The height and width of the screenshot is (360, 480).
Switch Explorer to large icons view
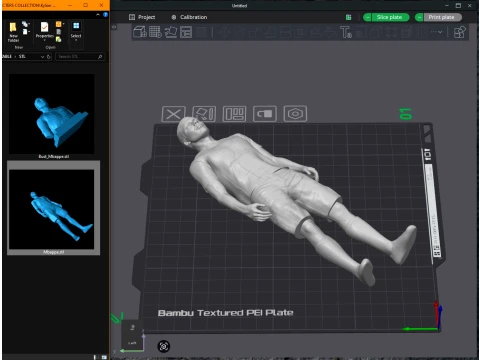tap(104, 357)
